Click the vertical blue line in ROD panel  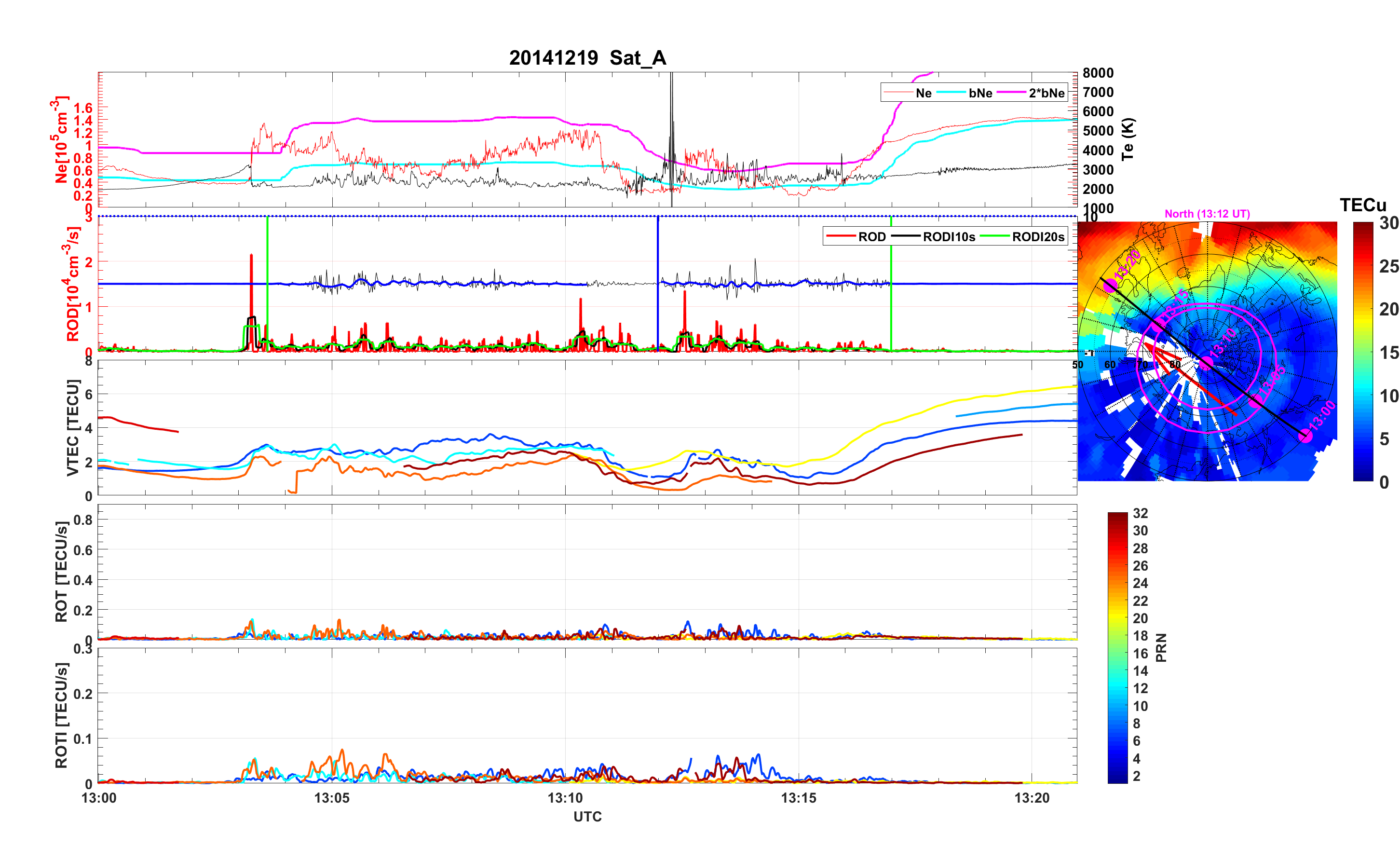[x=658, y=256]
